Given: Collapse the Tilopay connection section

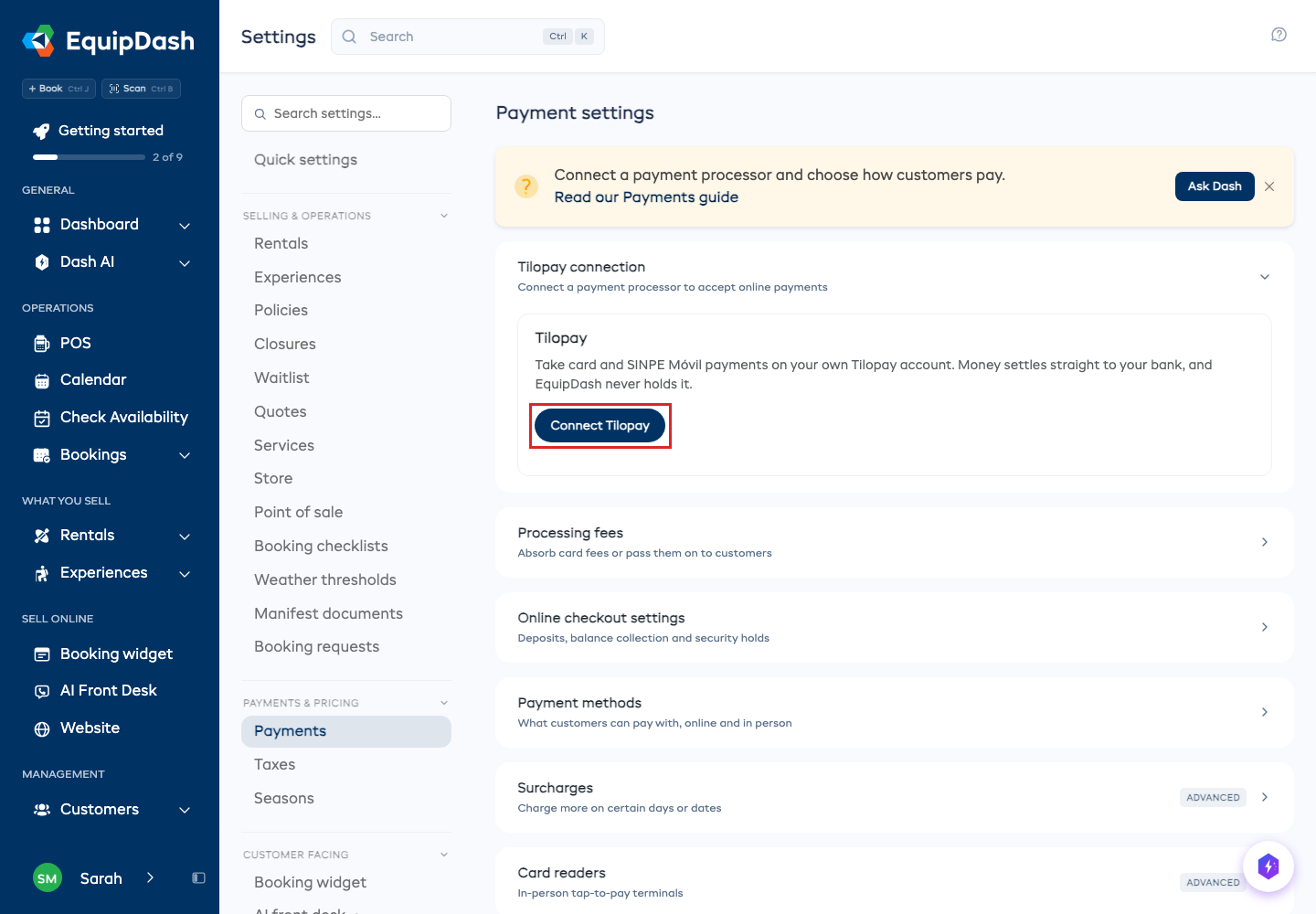Looking at the screenshot, I should [x=1265, y=277].
